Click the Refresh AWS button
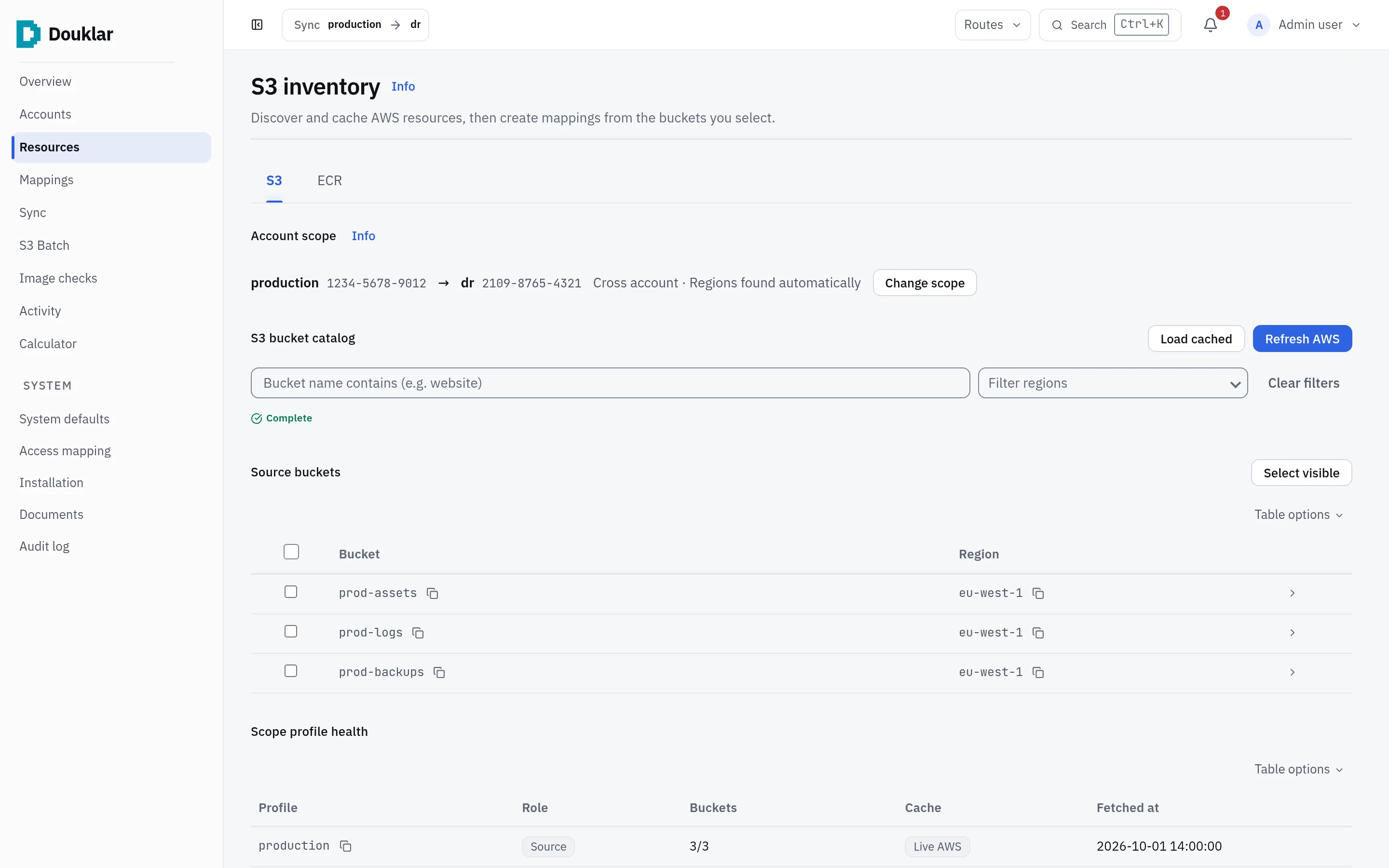This screenshot has height=868, width=1389. pos(1302,339)
